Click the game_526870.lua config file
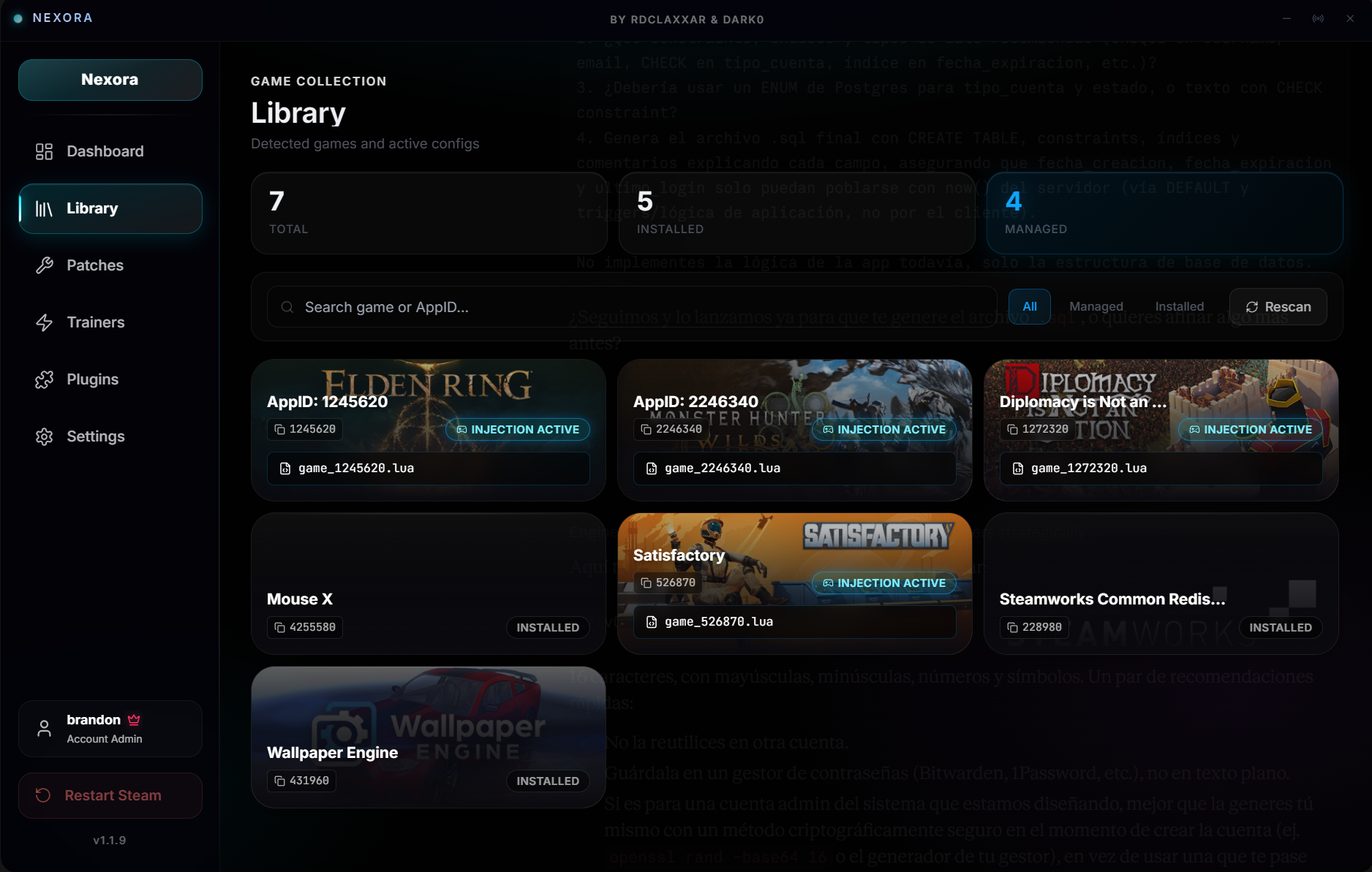 point(795,622)
